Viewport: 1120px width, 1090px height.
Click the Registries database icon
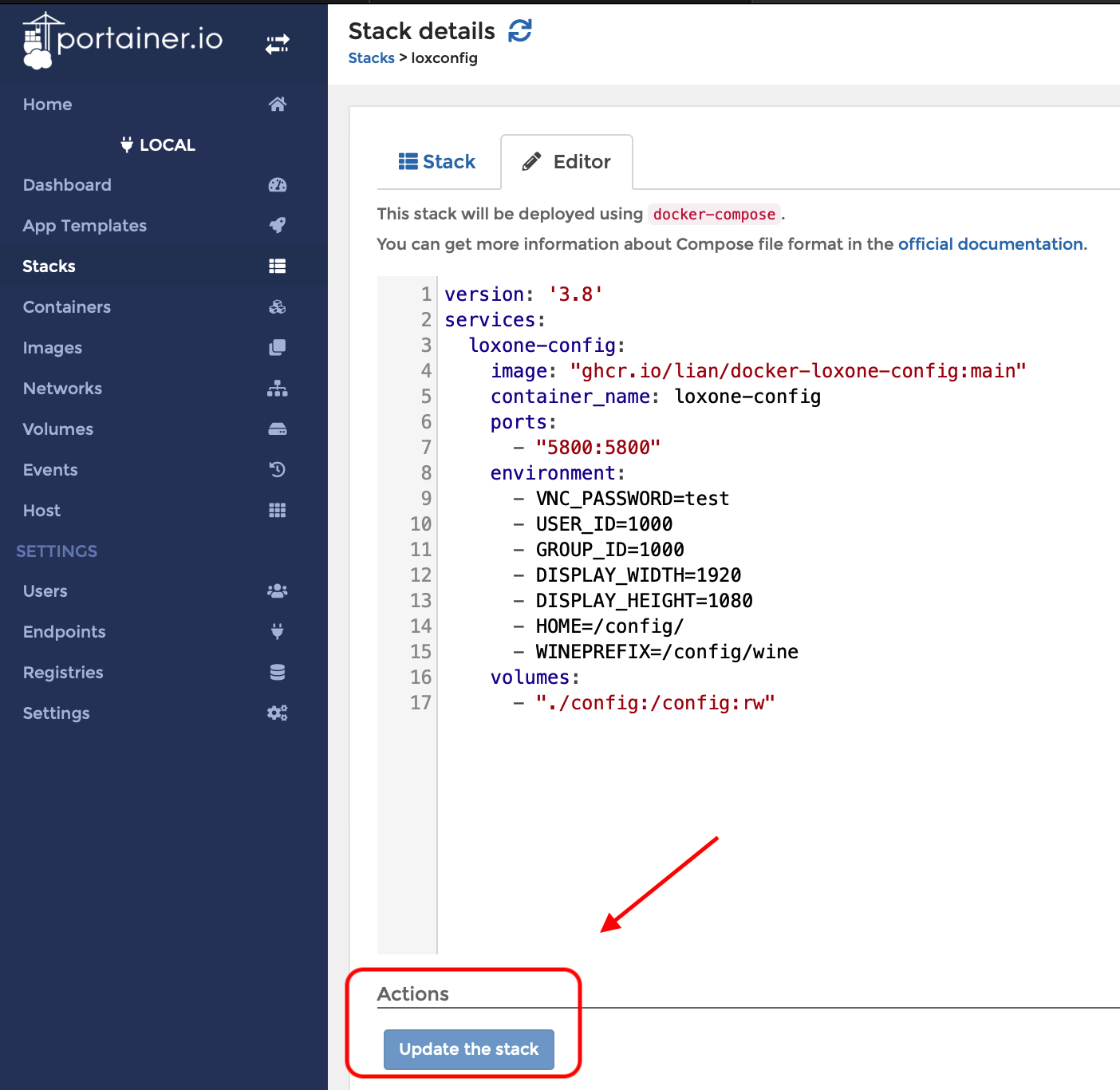point(277,673)
